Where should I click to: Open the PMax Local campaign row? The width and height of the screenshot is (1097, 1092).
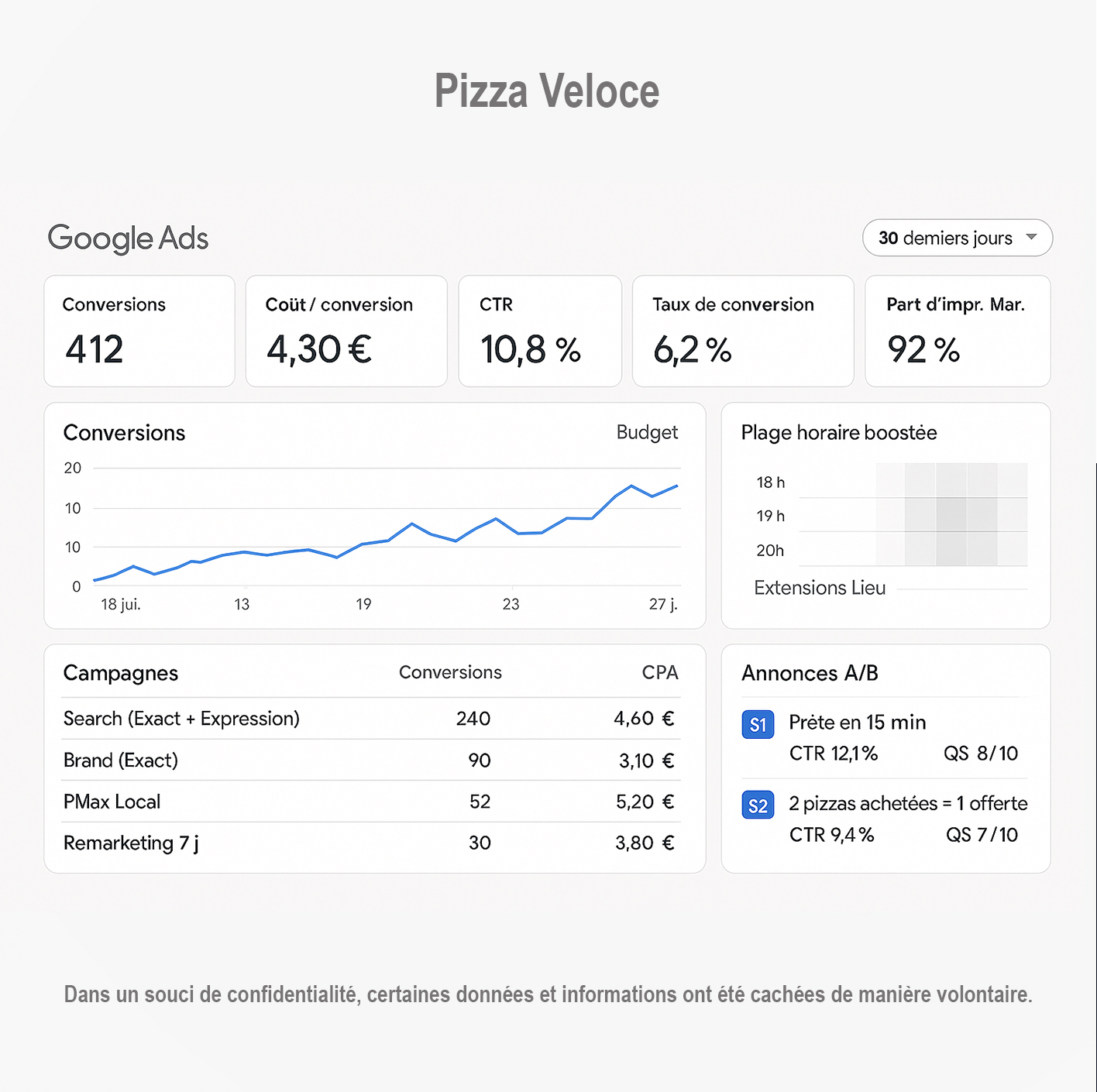[x=112, y=802]
